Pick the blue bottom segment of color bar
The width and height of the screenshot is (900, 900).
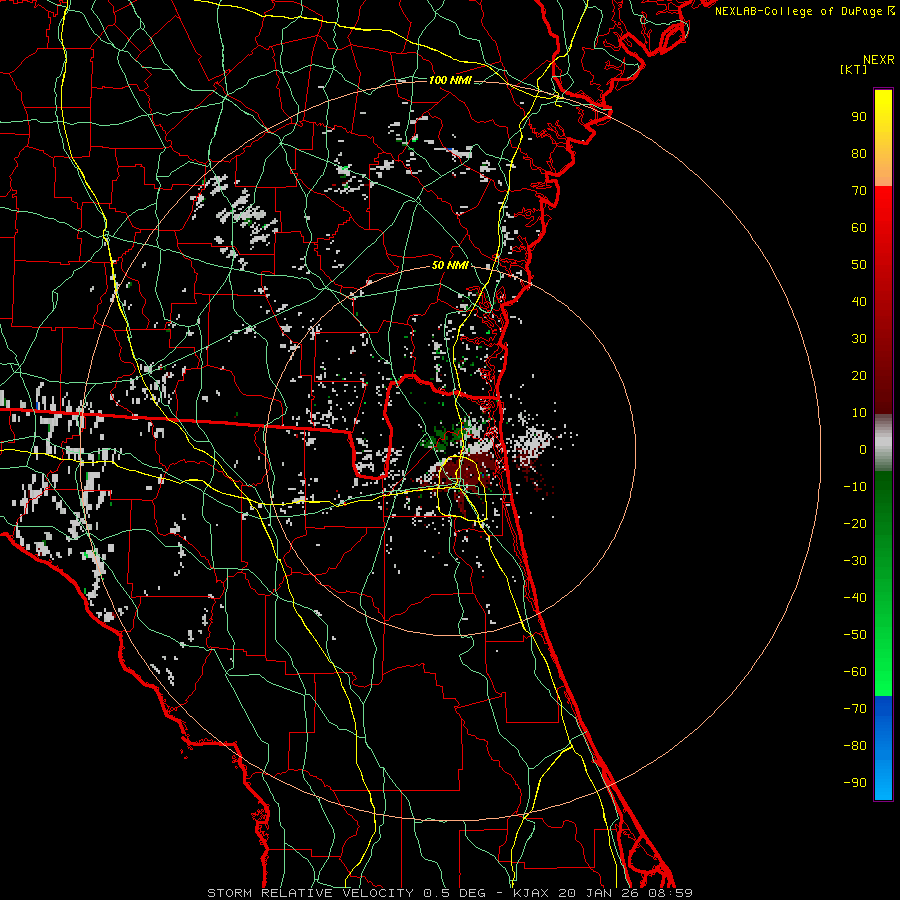coord(883,748)
